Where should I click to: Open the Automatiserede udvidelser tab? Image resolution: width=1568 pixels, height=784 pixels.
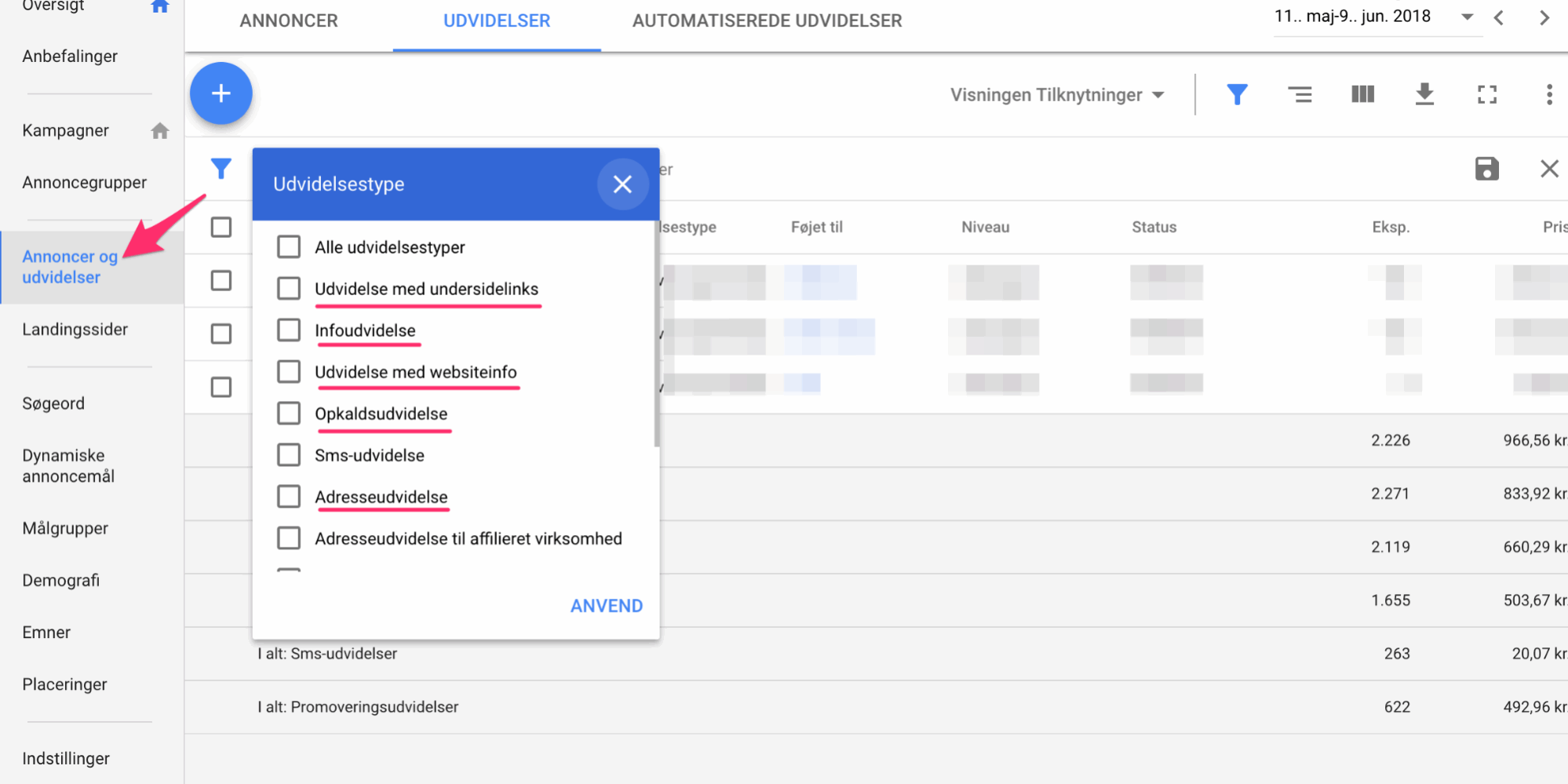(x=767, y=21)
